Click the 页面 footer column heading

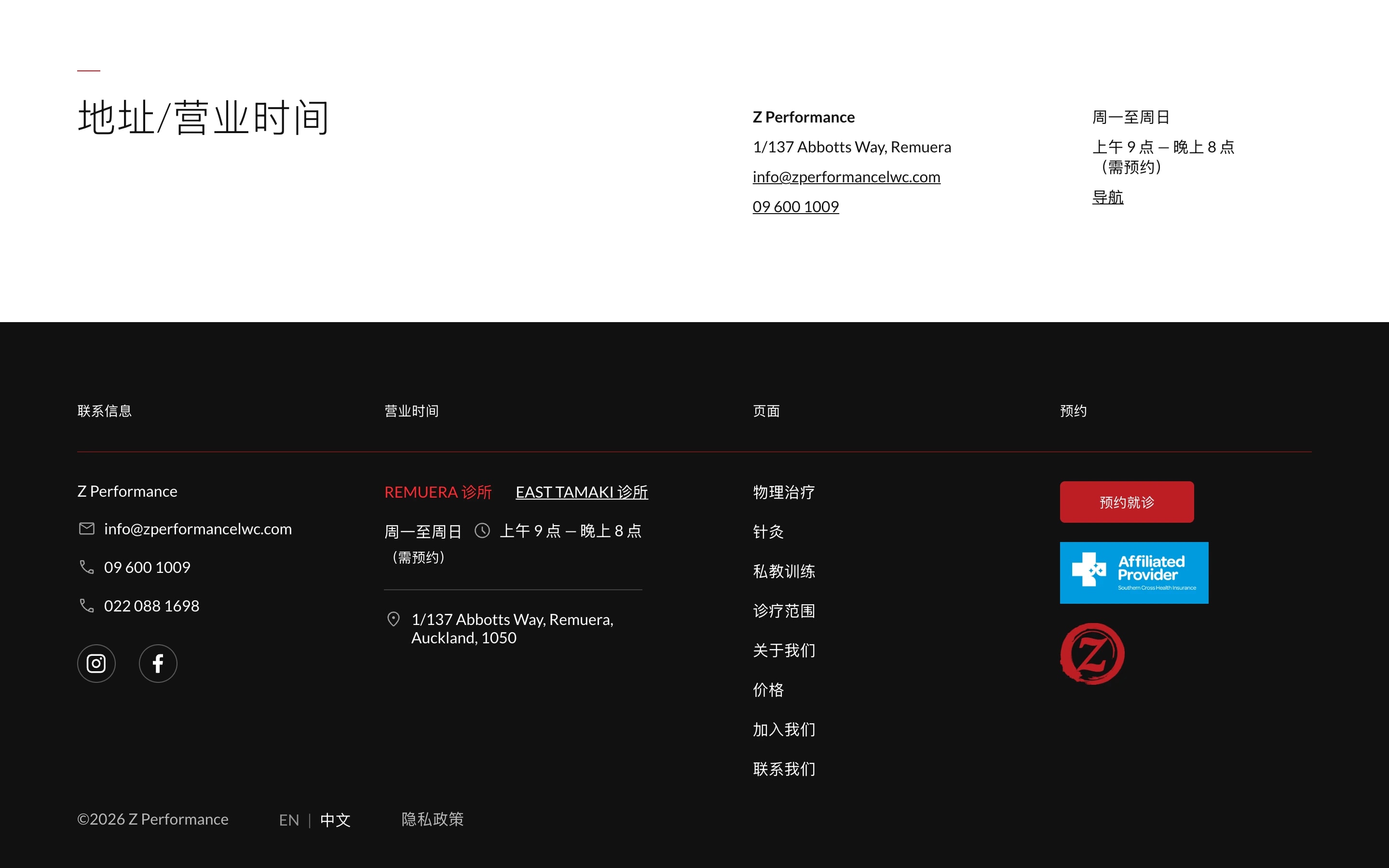(x=766, y=411)
